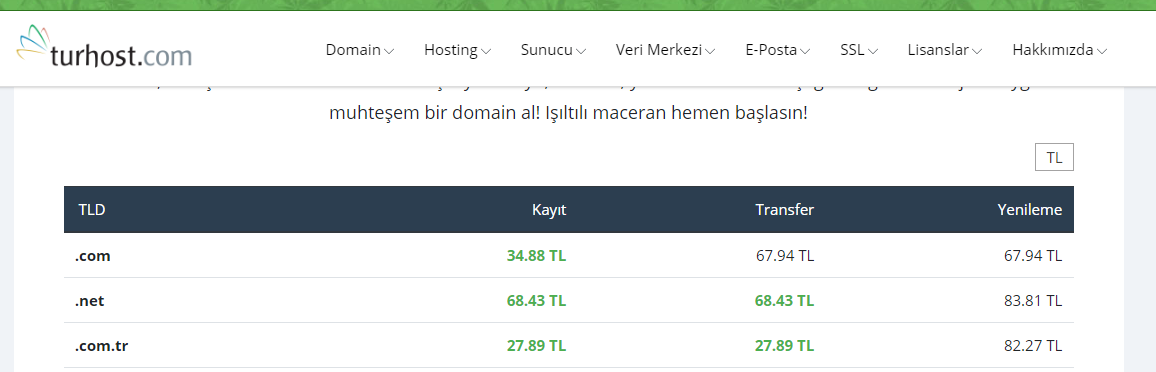This screenshot has height=372, width=1156.
Task: Click the TL currency selector button
Action: (x=1054, y=158)
